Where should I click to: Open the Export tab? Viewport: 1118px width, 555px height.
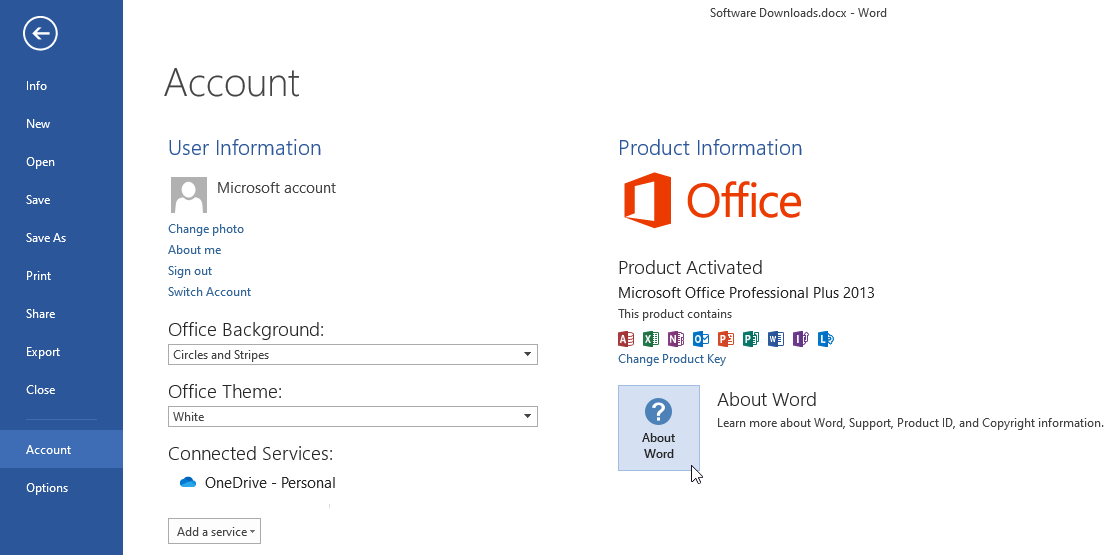click(x=43, y=352)
